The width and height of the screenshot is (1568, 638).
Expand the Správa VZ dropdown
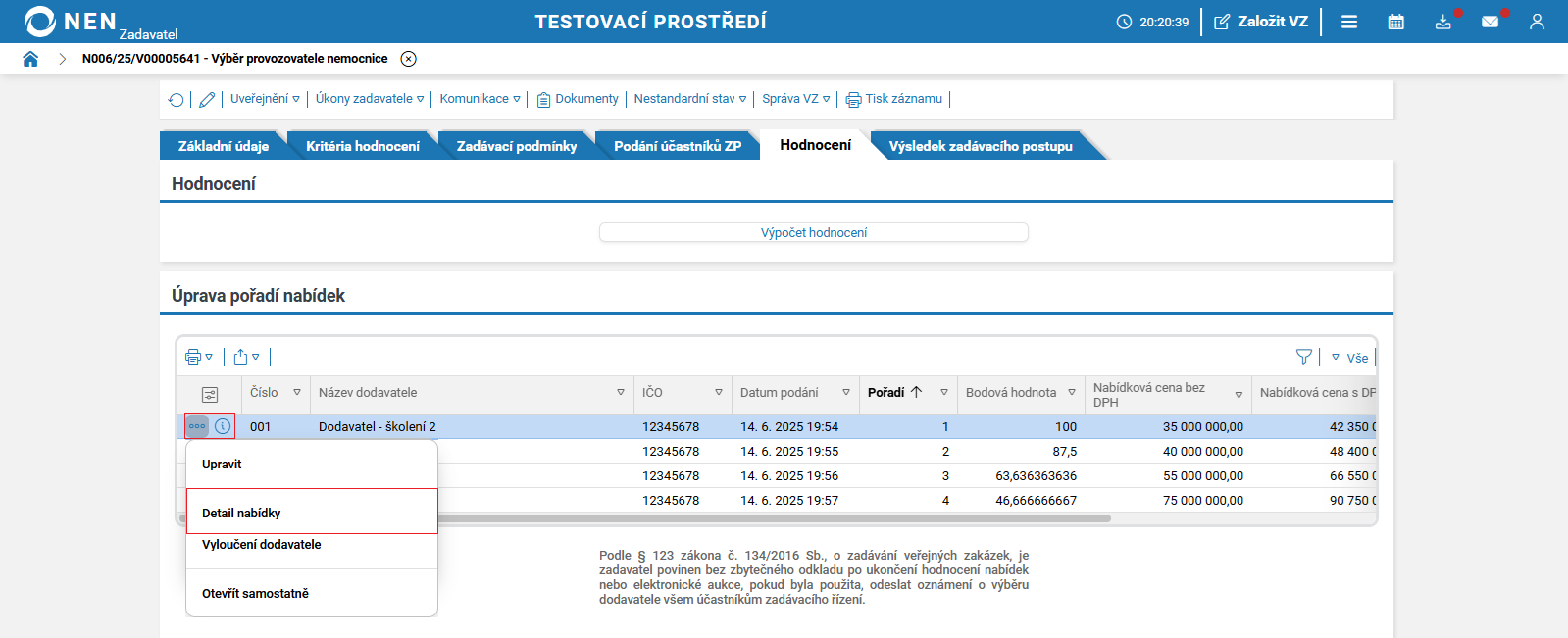796,99
